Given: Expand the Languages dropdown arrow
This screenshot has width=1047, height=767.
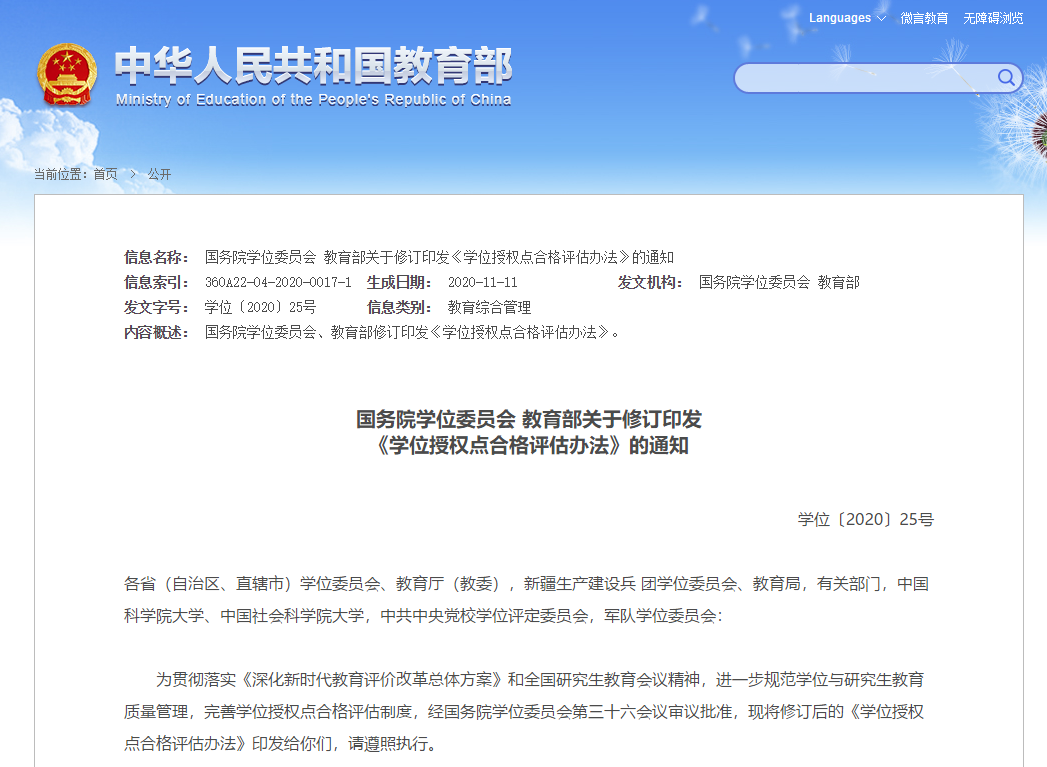Looking at the screenshot, I should pyautogui.click(x=881, y=18).
